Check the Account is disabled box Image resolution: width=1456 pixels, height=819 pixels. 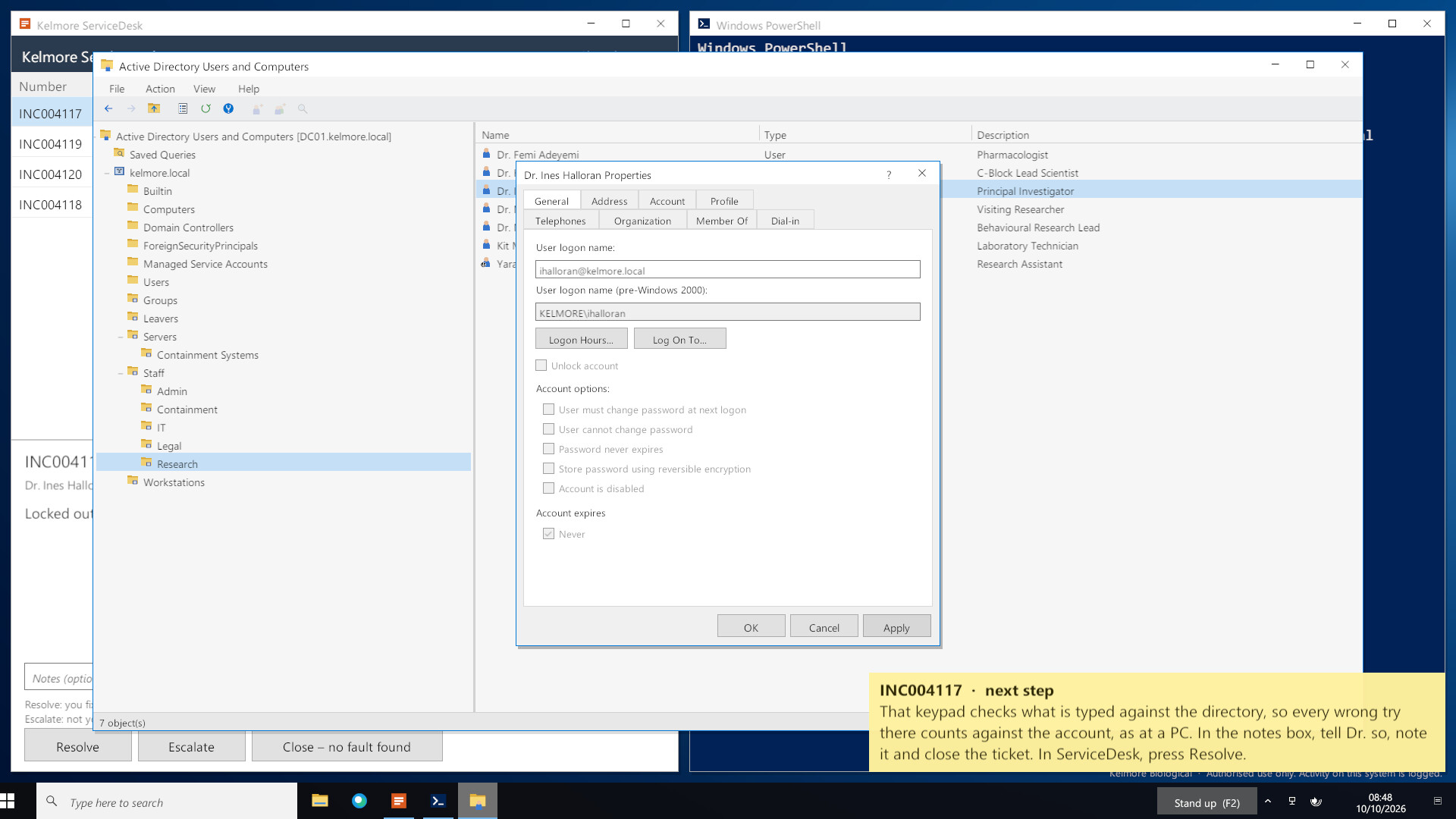549,488
